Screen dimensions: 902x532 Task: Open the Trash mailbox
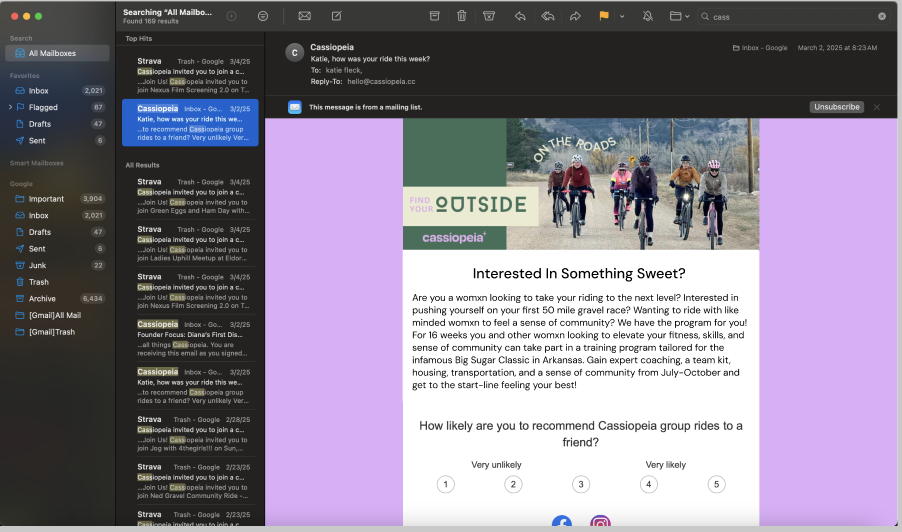(x=57, y=282)
